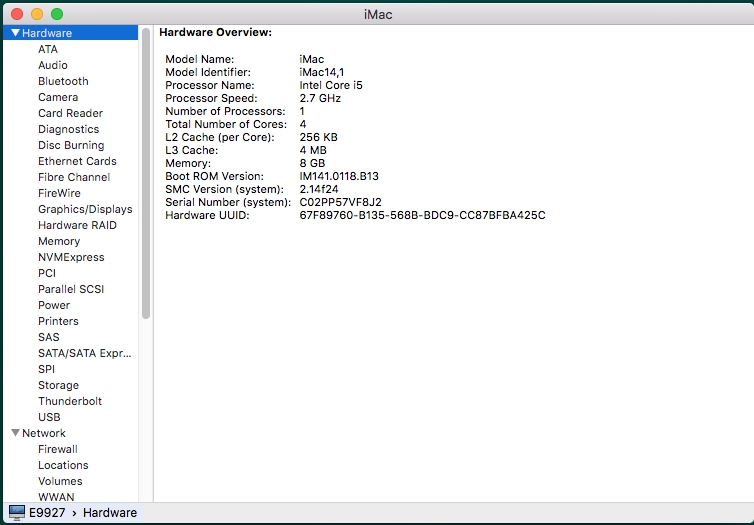754x525 pixels.
Task: Minimize window with yellow button
Action: [x=37, y=14]
